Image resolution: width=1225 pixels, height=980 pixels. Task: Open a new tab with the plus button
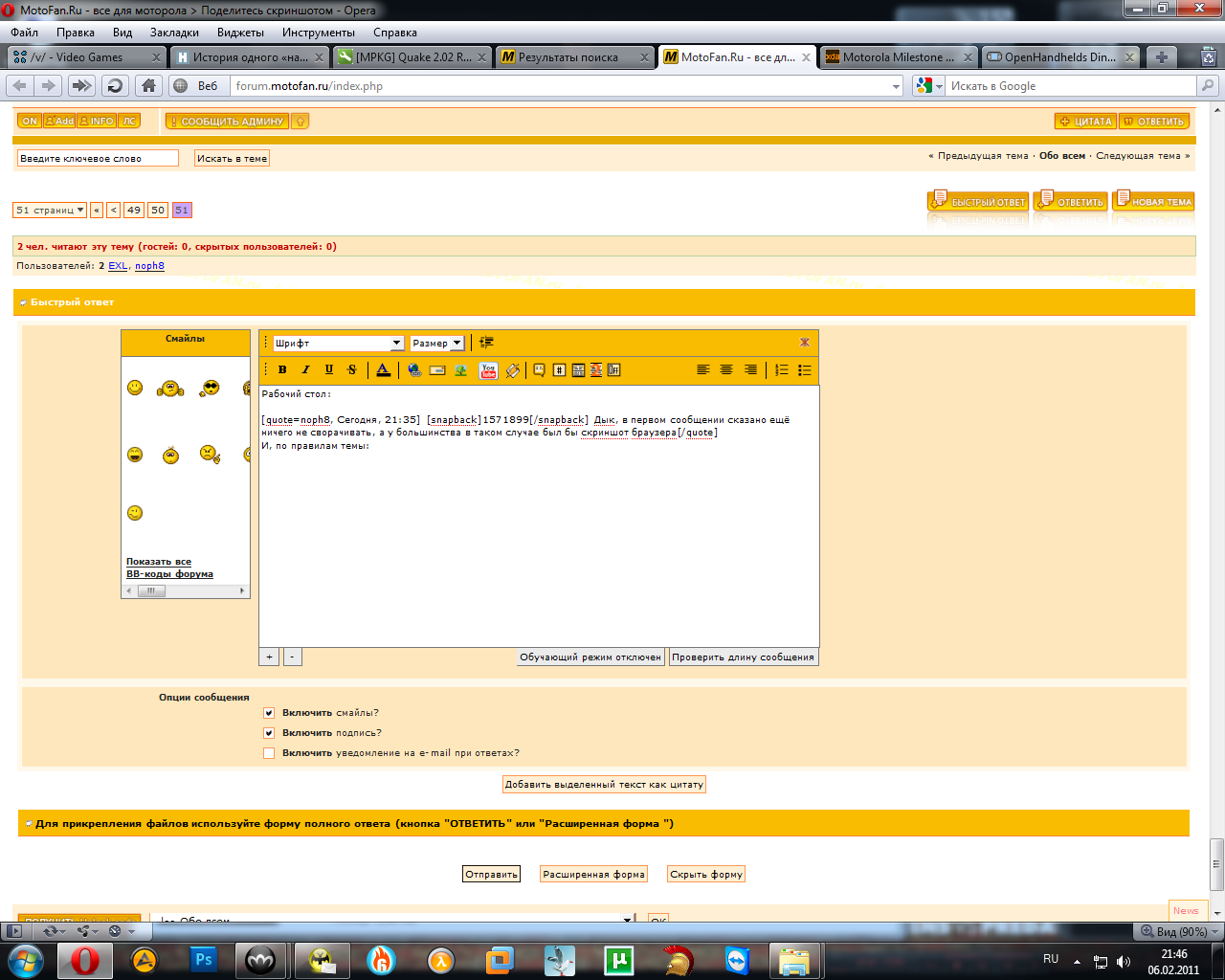(1161, 57)
